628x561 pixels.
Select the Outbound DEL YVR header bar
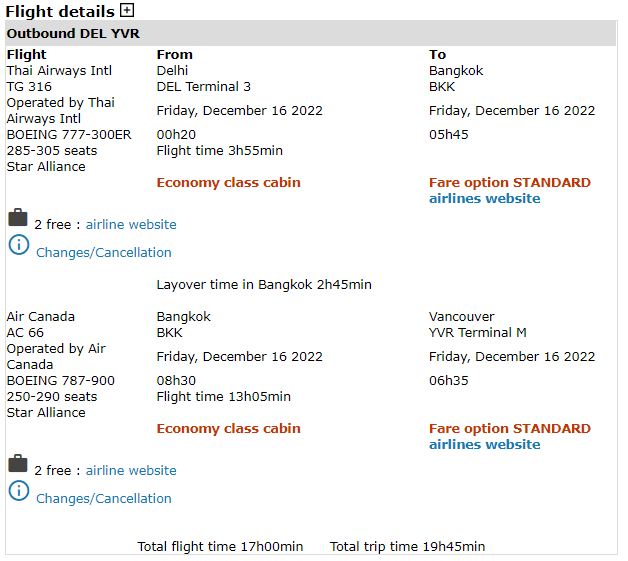(x=310, y=34)
